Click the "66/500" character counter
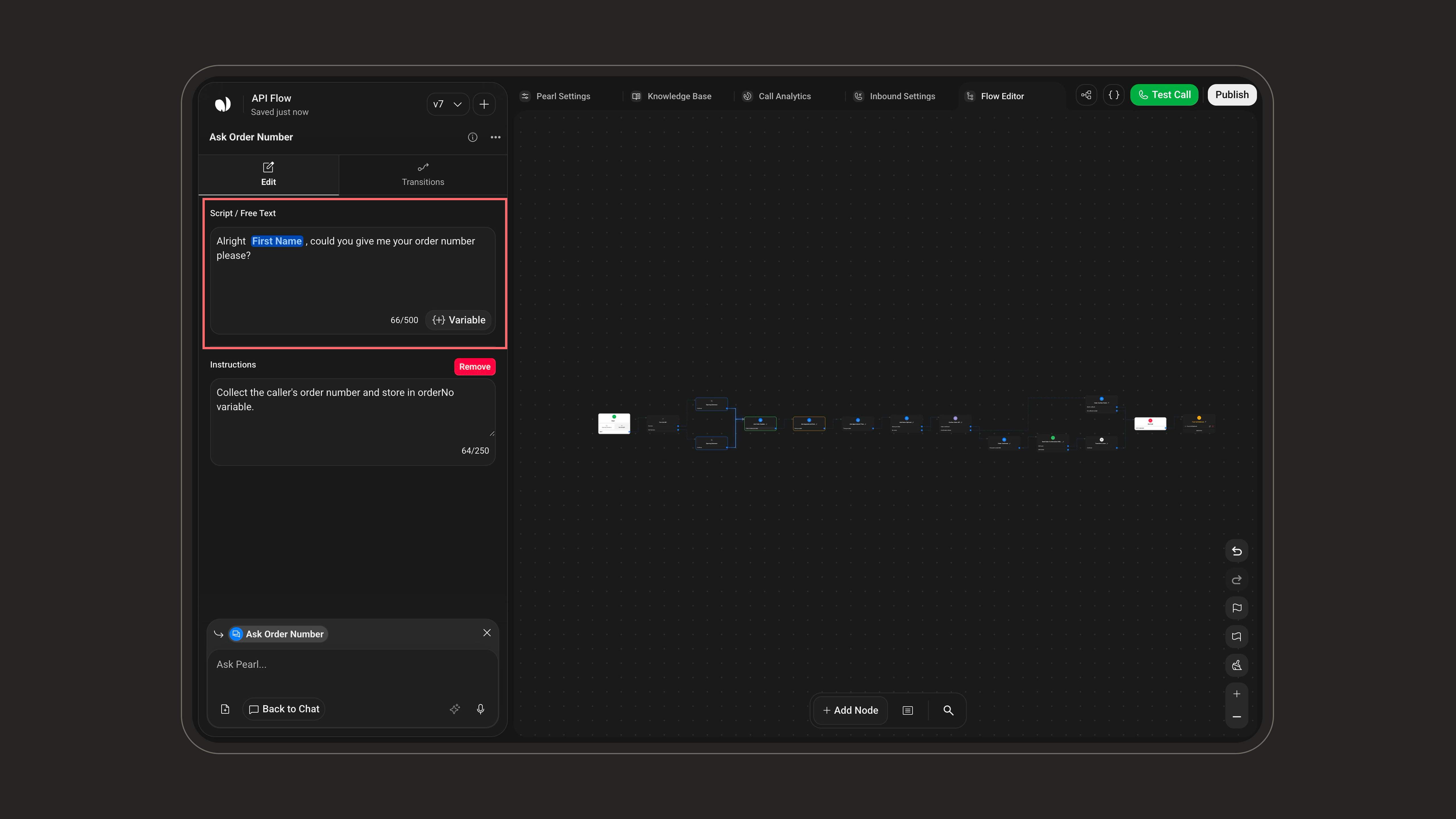 pyautogui.click(x=404, y=320)
